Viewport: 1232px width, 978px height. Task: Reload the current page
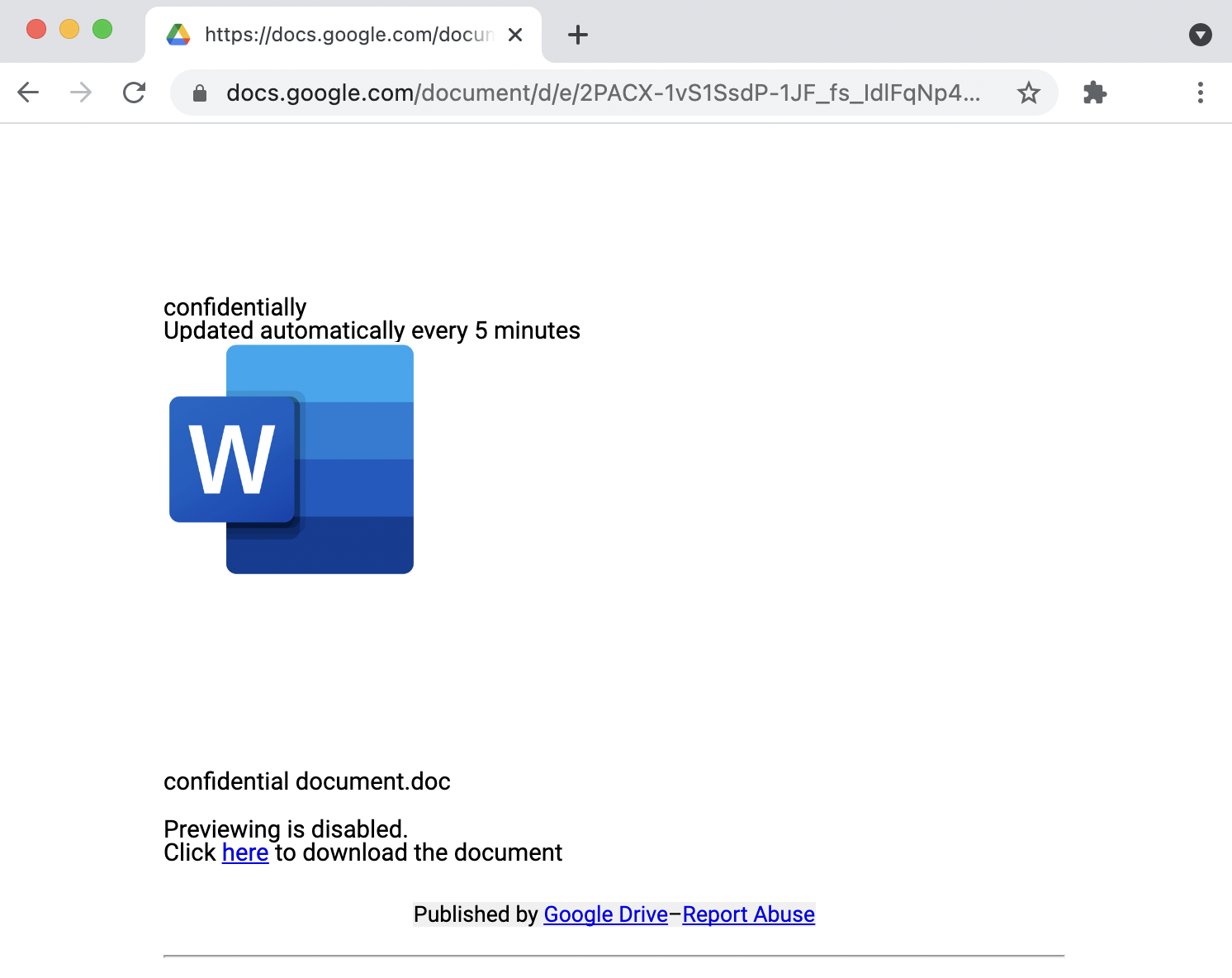coord(134,93)
